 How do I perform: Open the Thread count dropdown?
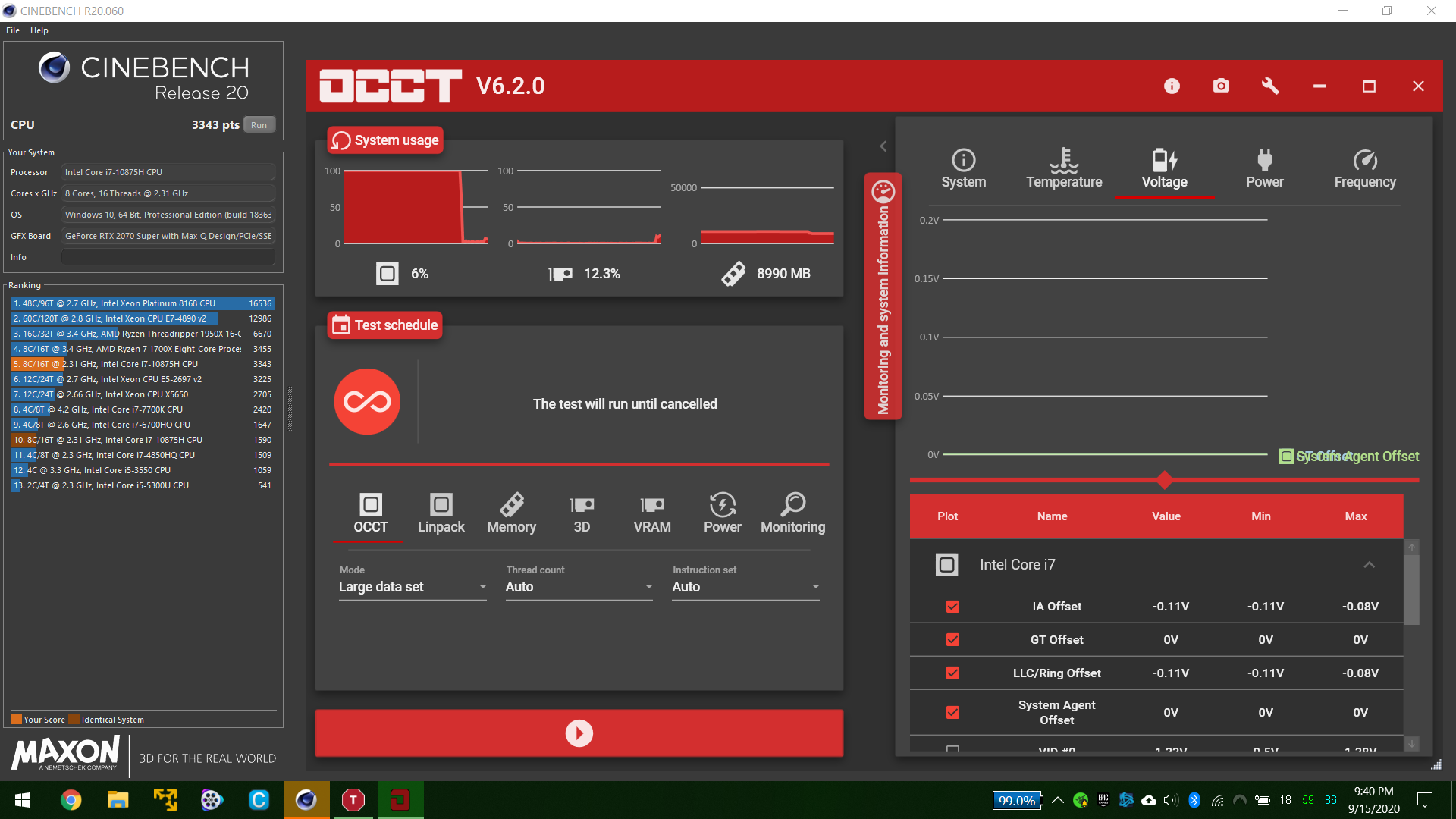(579, 587)
